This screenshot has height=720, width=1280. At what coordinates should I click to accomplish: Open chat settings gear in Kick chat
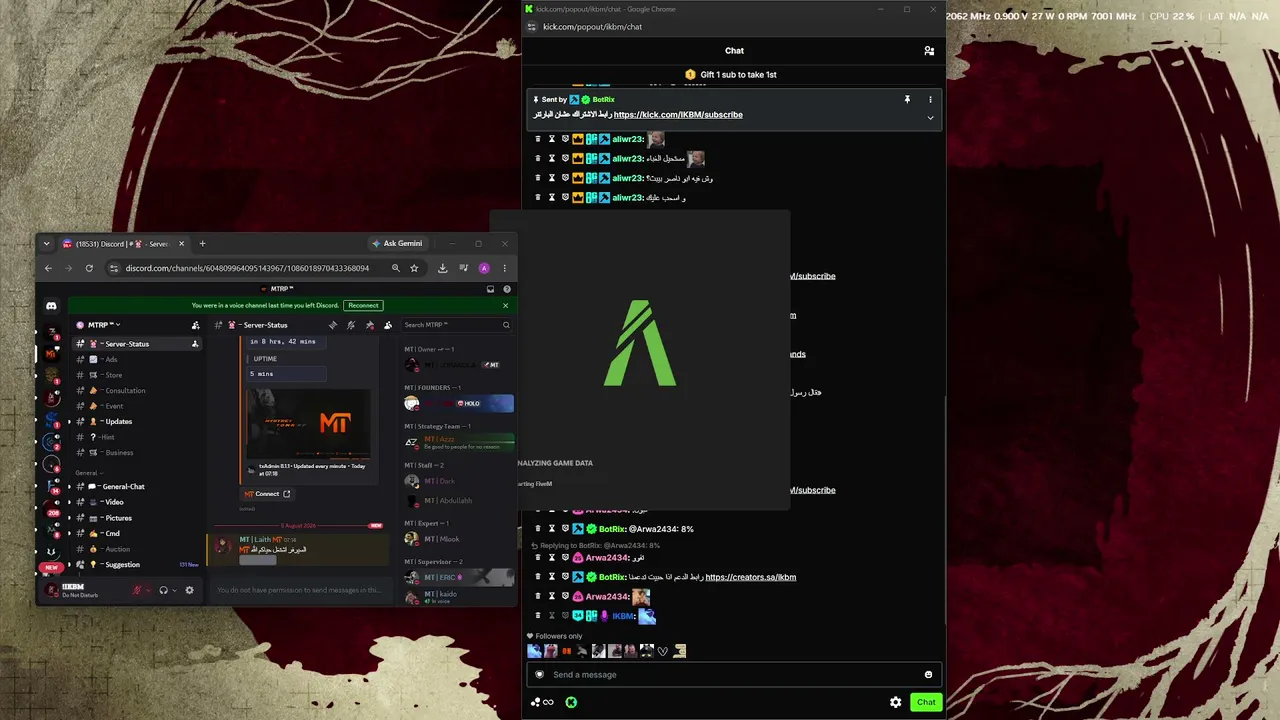pos(895,702)
